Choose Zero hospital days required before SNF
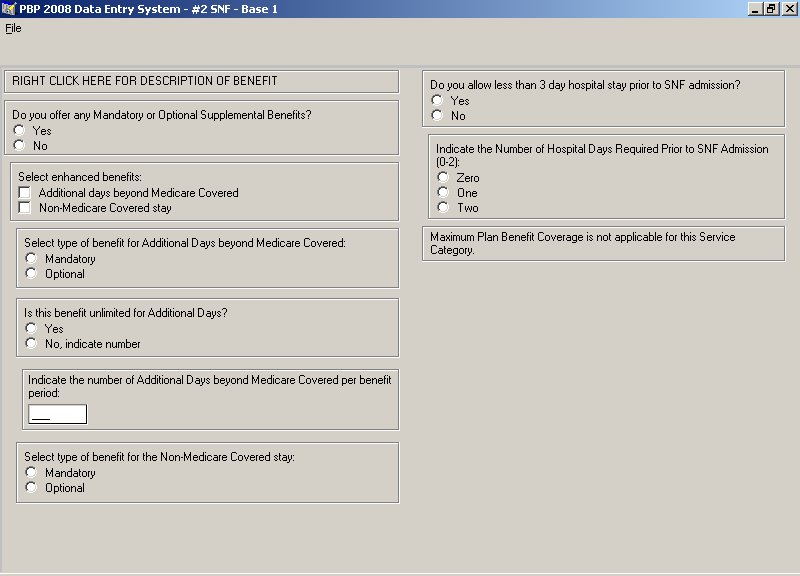This screenshot has height=576, width=800. click(x=443, y=178)
